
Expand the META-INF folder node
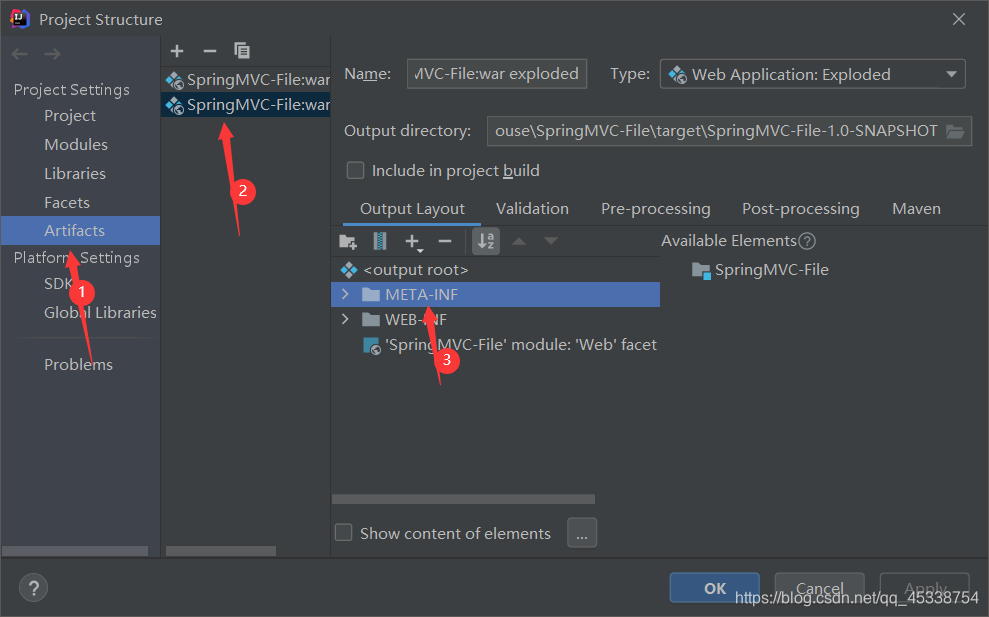click(x=345, y=294)
